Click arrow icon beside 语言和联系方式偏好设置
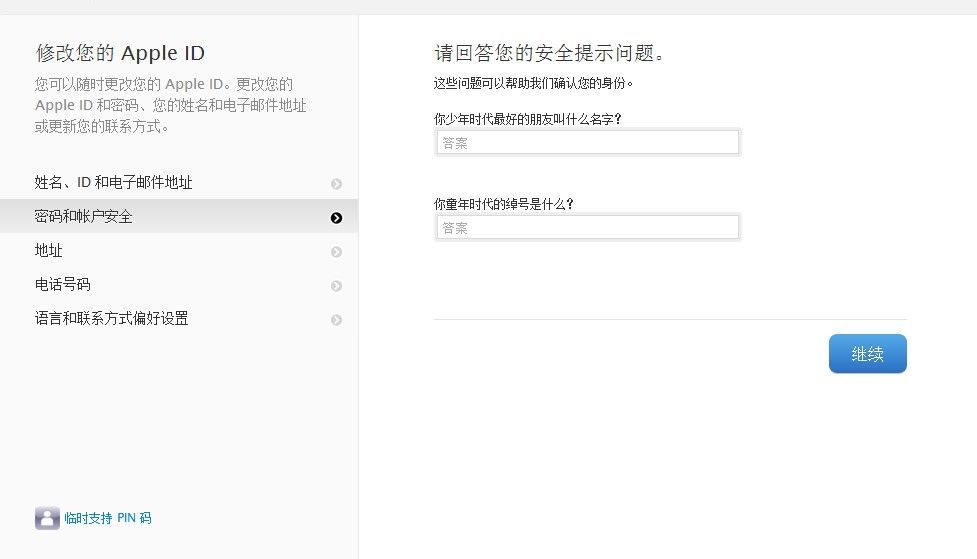 [336, 320]
